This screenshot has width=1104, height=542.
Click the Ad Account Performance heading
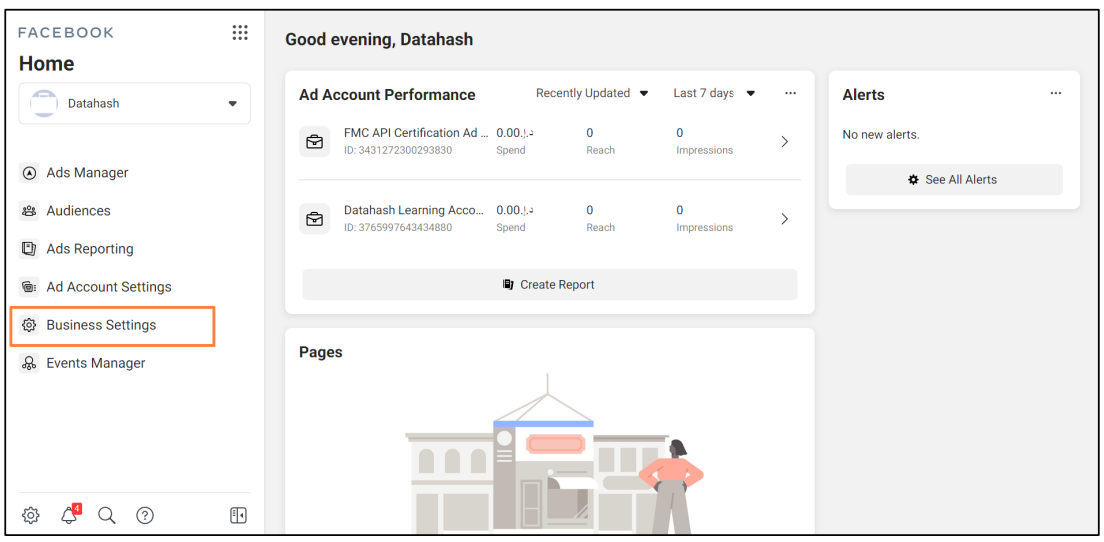[387, 95]
